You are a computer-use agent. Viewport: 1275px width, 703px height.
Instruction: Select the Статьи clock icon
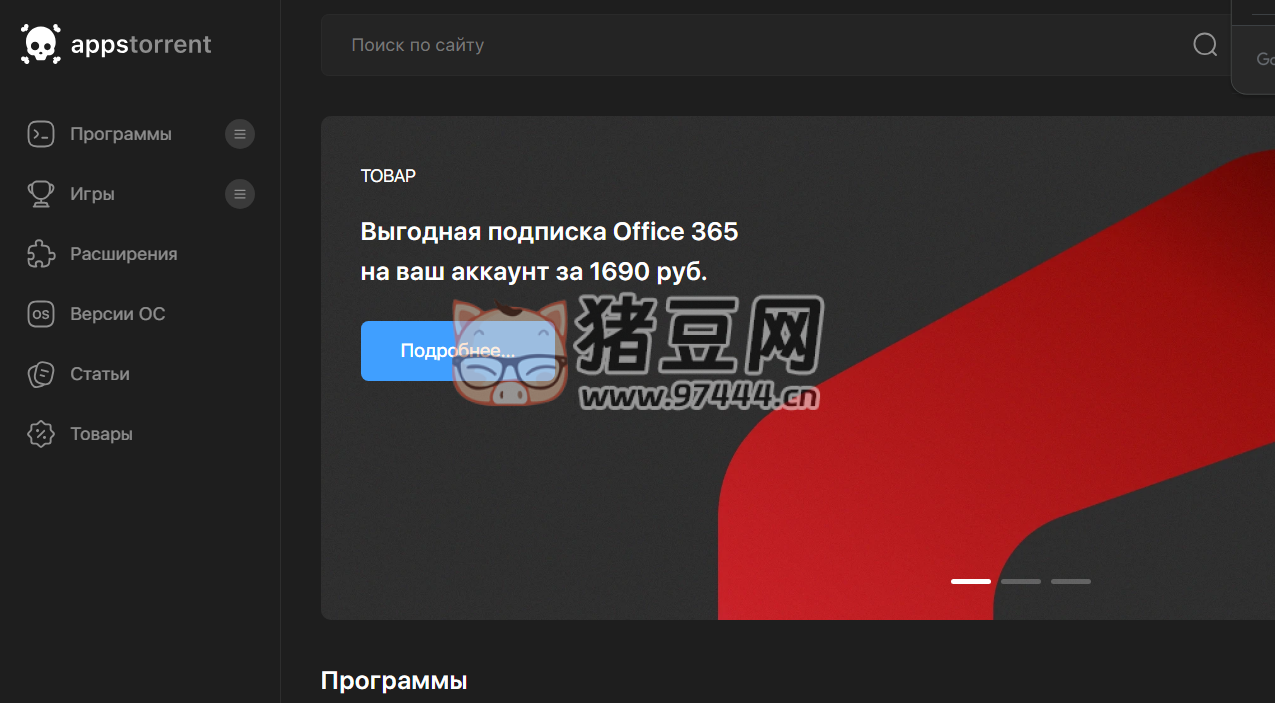[x=41, y=373]
